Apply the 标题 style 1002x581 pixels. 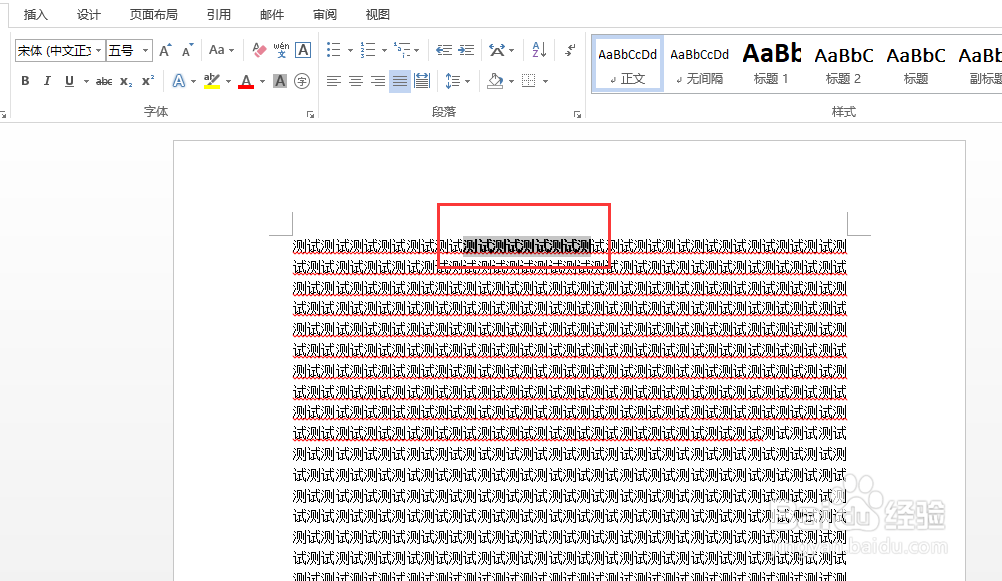click(x=916, y=64)
